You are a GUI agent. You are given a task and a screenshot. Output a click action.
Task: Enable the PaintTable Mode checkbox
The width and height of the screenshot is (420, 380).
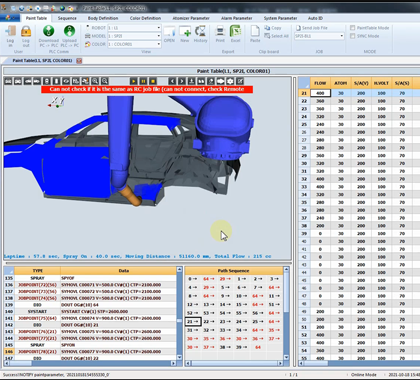click(x=352, y=28)
